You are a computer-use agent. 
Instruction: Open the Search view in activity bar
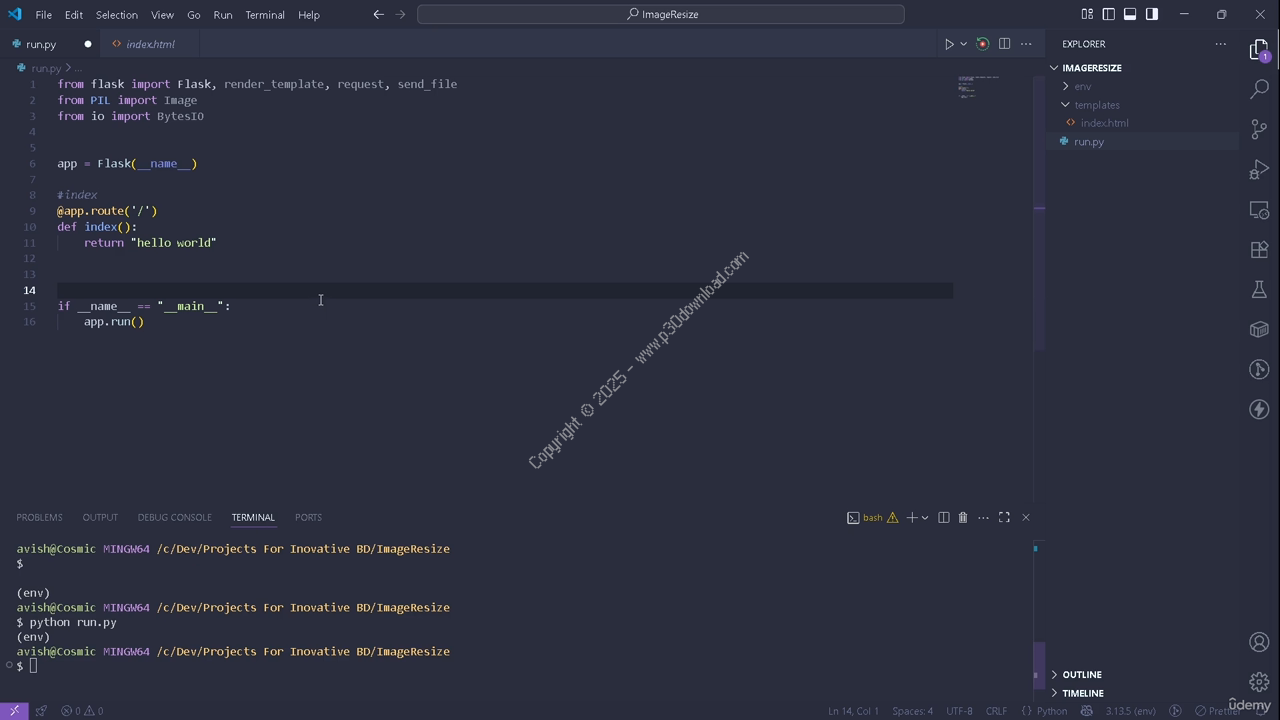1259,90
